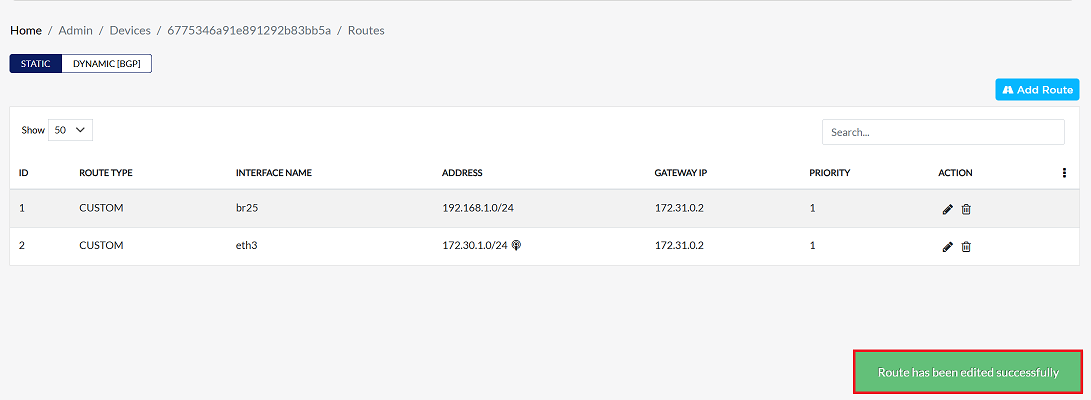Image resolution: width=1091 pixels, height=400 pixels.
Task: Open device 6775346a91e891292b83bb5a breadcrumb
Action: tap(249, 31)
